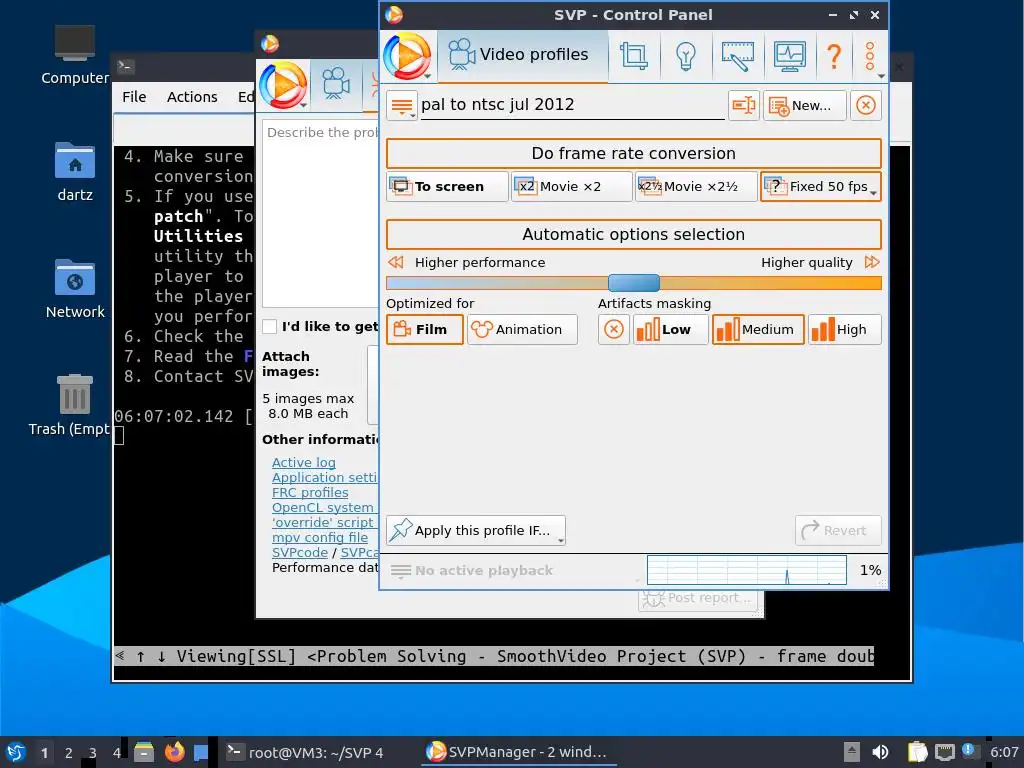Toggle Do frame rate conversion
Screen dimensions: 1024x768
click(633, 153)
